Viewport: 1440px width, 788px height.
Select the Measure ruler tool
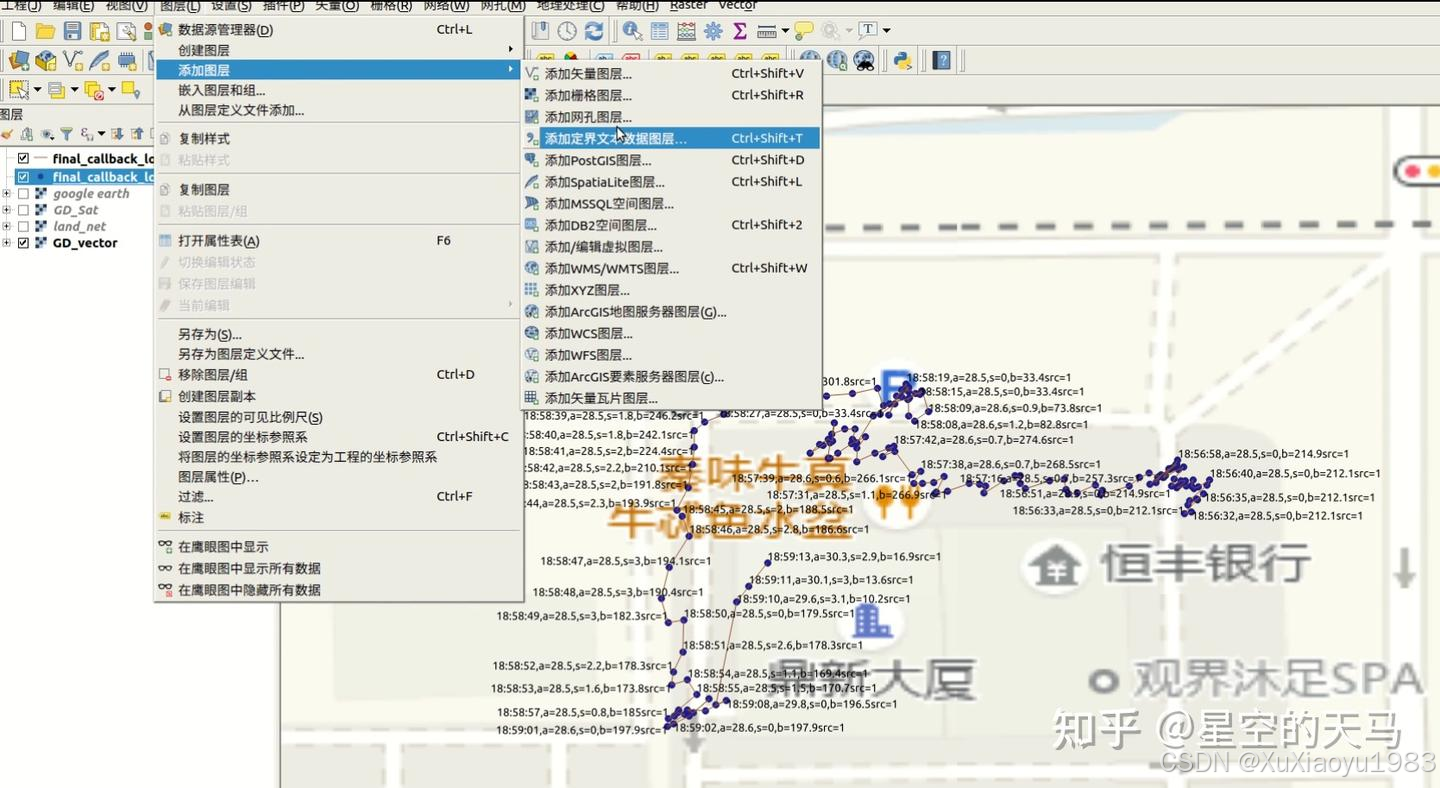click(x=767, y=32)
